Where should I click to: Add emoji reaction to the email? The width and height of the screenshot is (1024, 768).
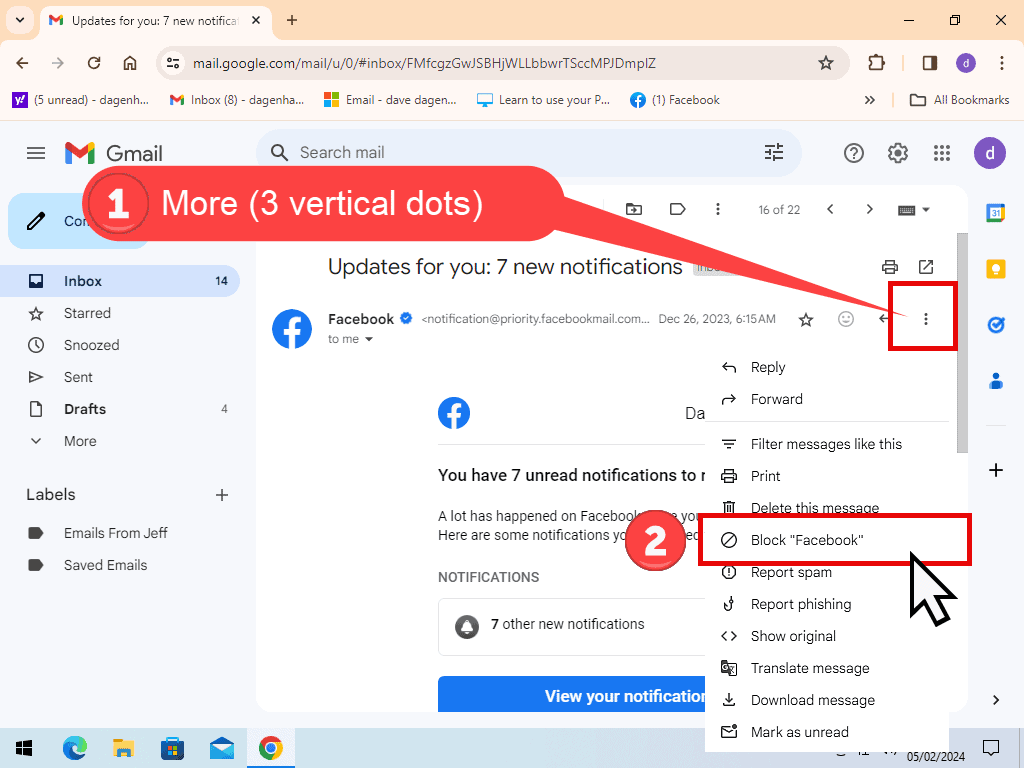coord(846,319)
